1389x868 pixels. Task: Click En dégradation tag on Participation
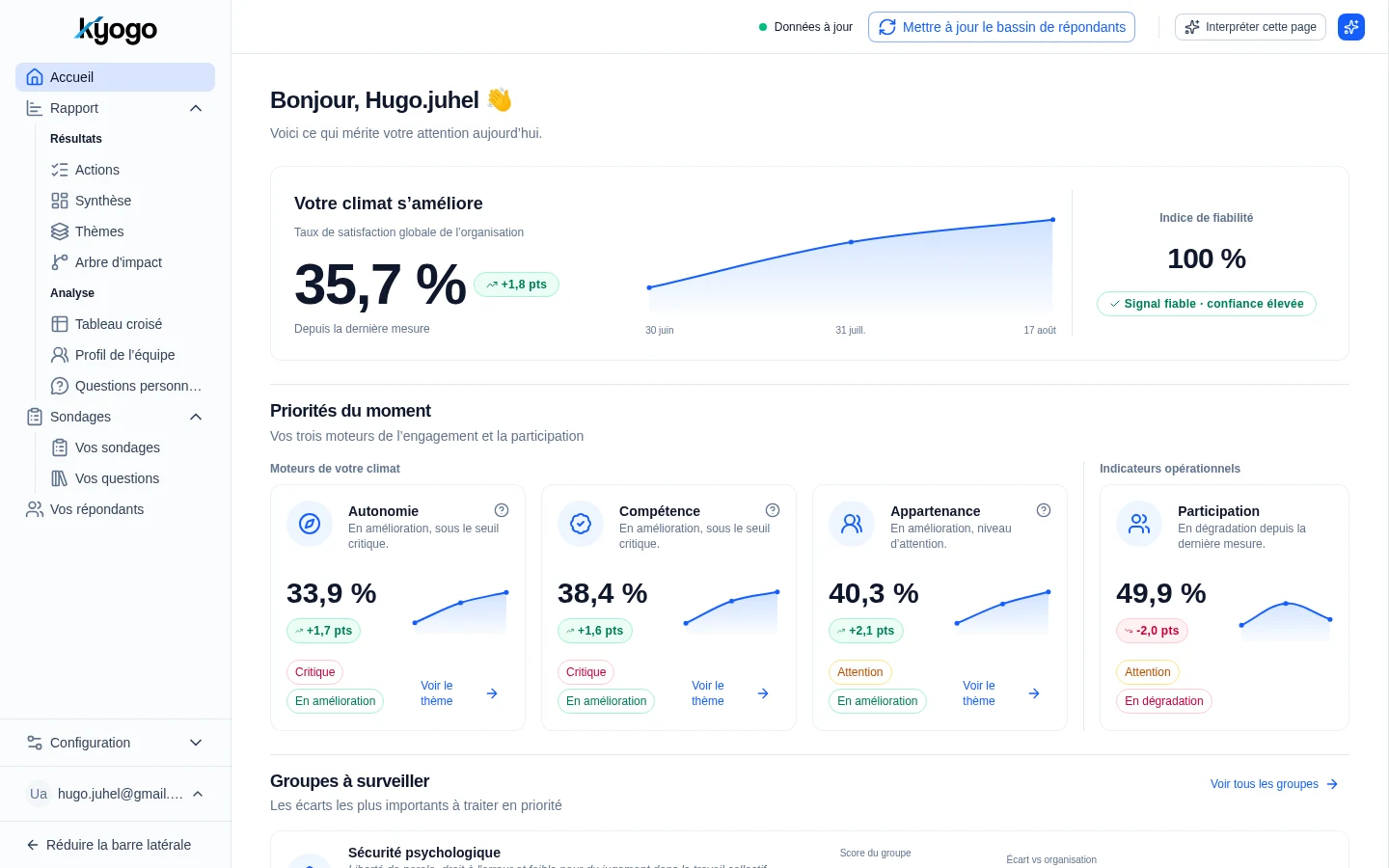1164,701
